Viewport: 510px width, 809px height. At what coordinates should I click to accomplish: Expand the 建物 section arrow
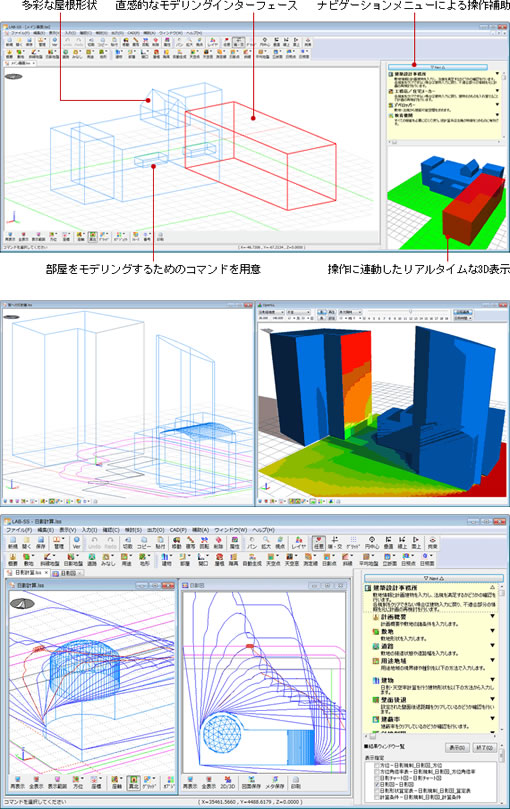pyautogui.click(x=492, y=680)
